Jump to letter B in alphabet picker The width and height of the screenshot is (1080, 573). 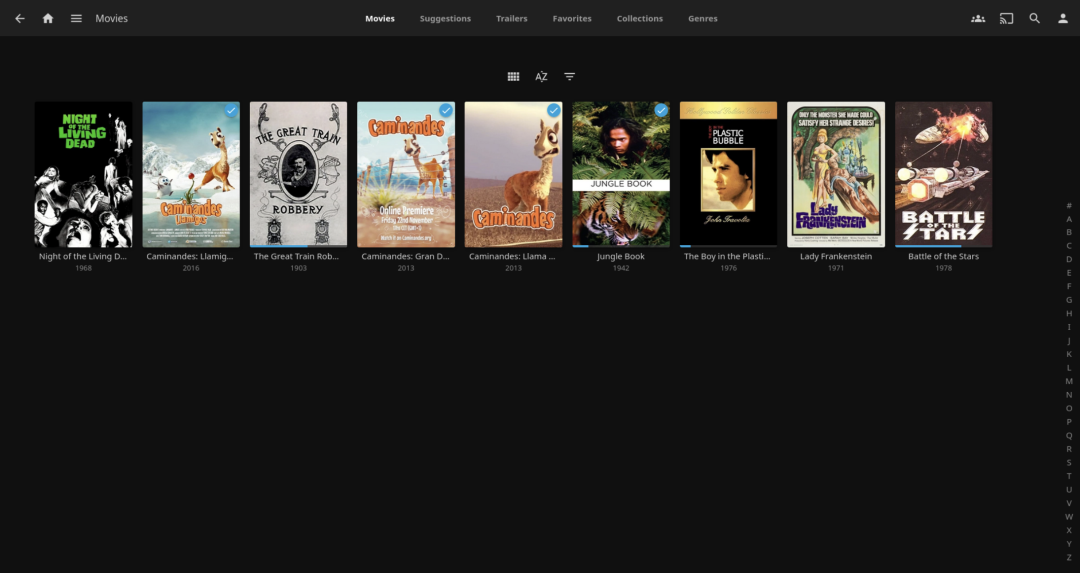coord(1069,232)
